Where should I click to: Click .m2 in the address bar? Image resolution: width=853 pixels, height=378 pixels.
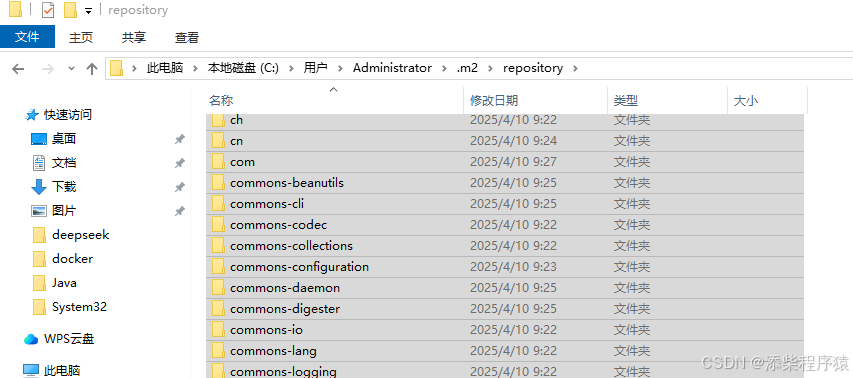[x=467, y=68]
